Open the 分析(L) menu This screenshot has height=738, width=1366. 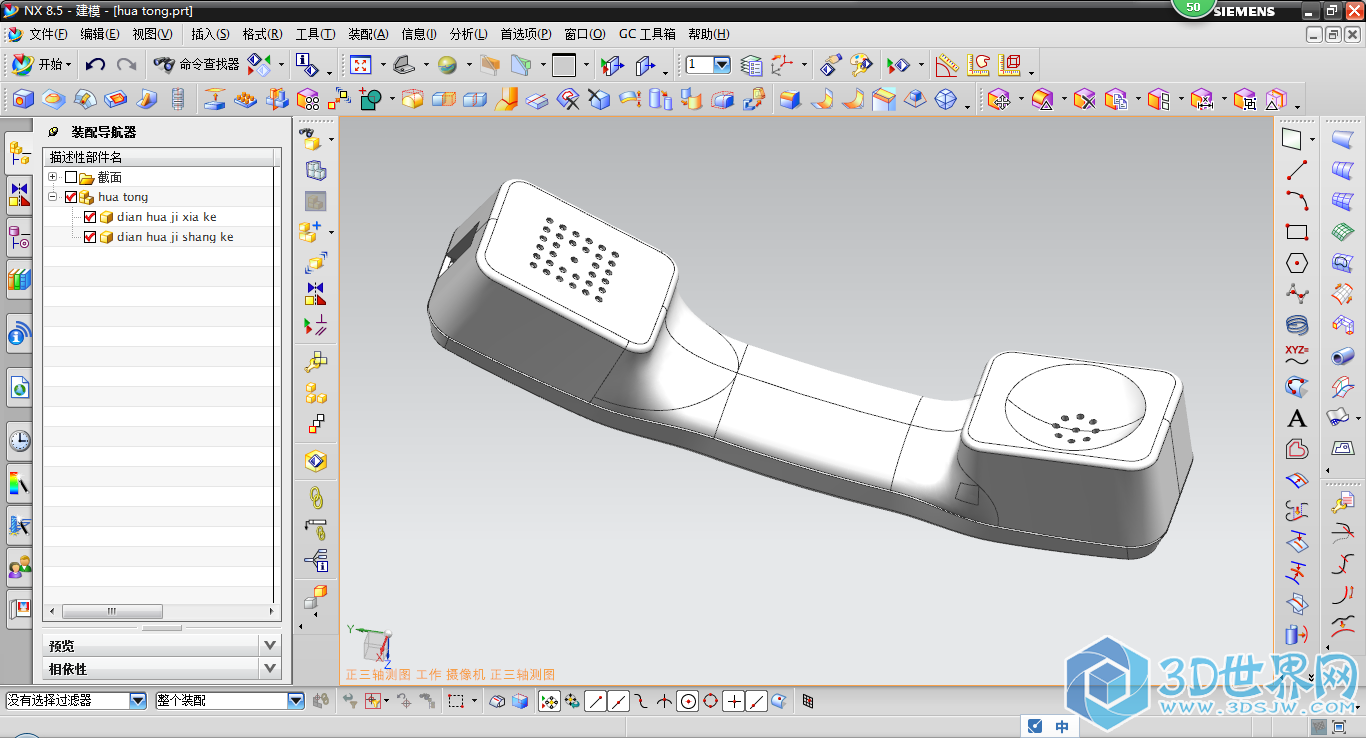coord(469,34)
